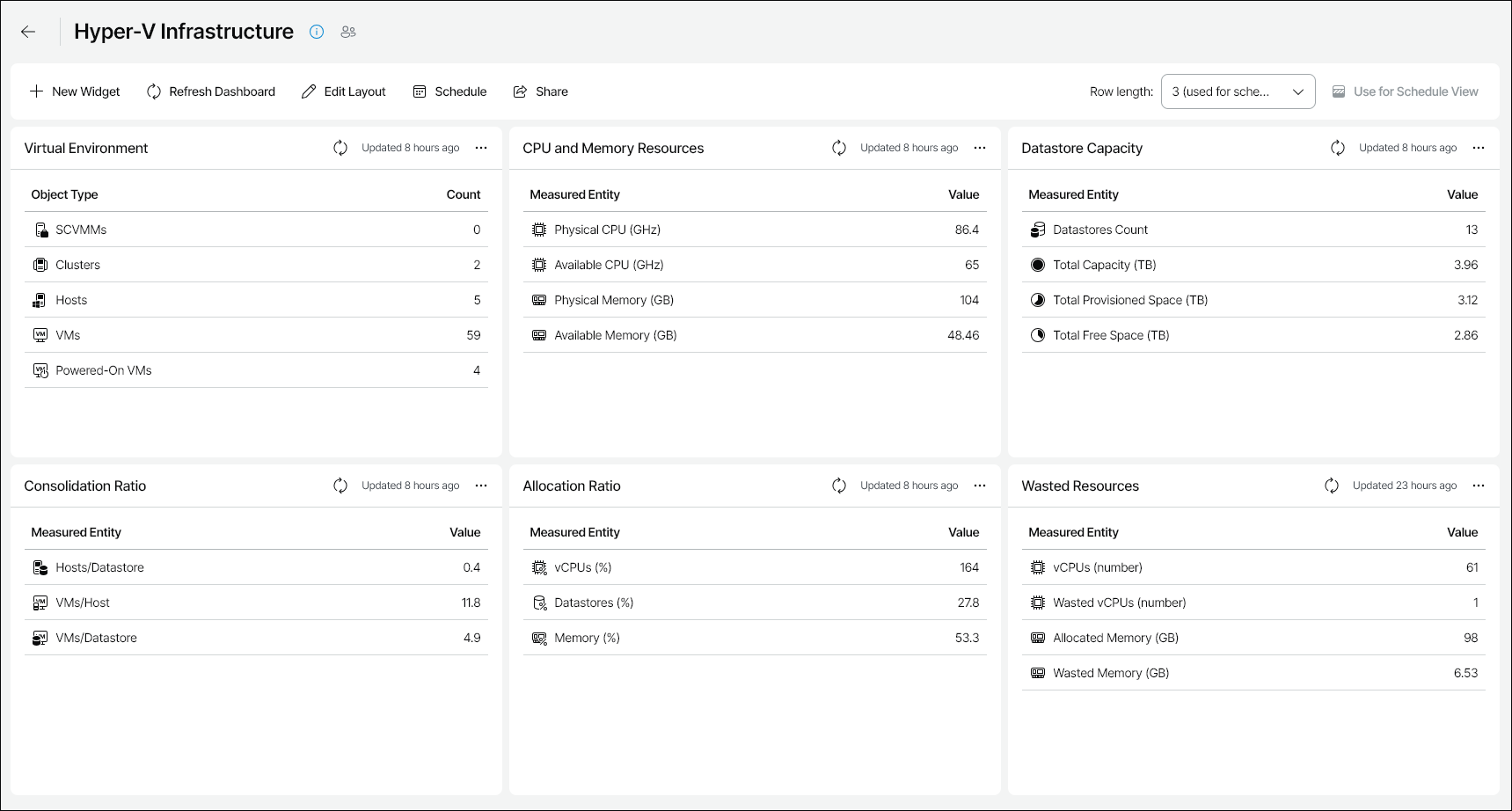1512x811 pixels.
Task: Click the Total Capacity value 3.96
Action: click(1465, 265)
